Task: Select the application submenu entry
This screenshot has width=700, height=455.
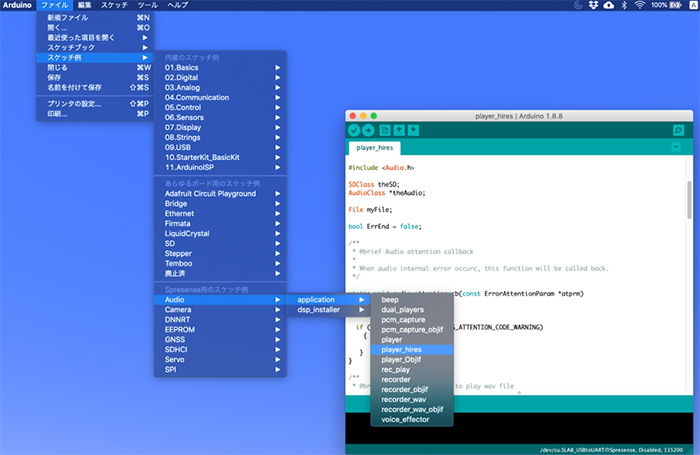Action: [x=328, y=300]
